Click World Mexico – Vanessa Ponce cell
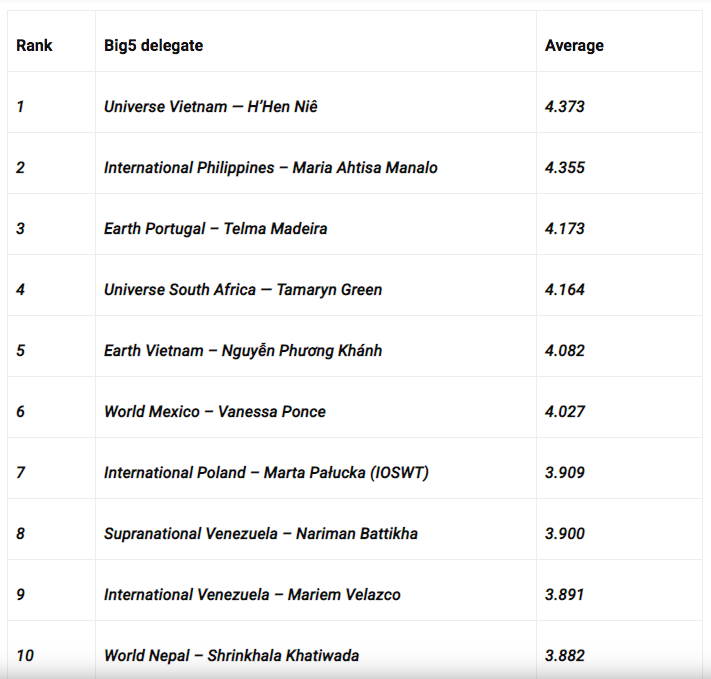 (x=214, y=411)
